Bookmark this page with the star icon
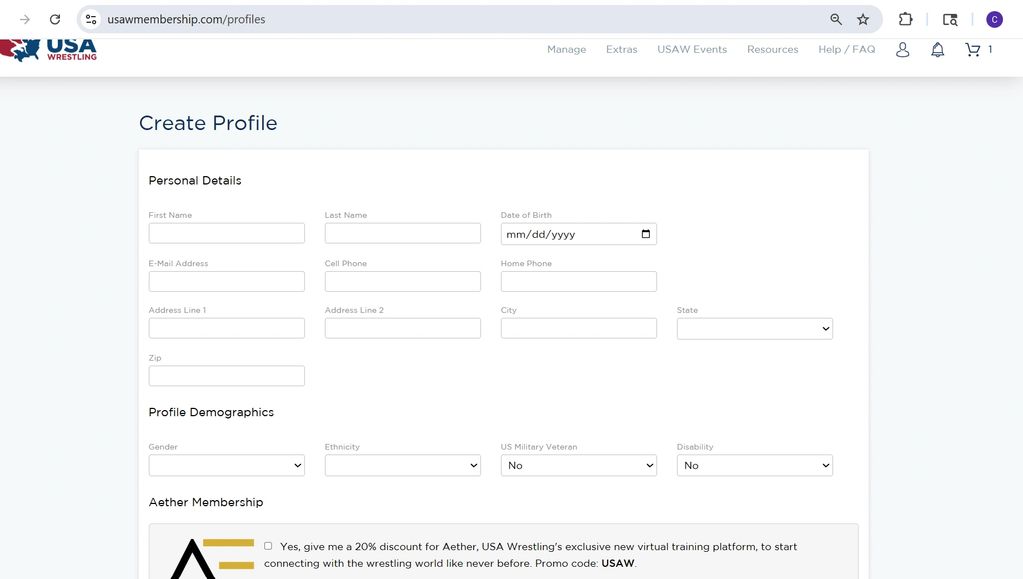This screenshot has height=579, width=1023. pyautogui.click(x=863, y=19)
